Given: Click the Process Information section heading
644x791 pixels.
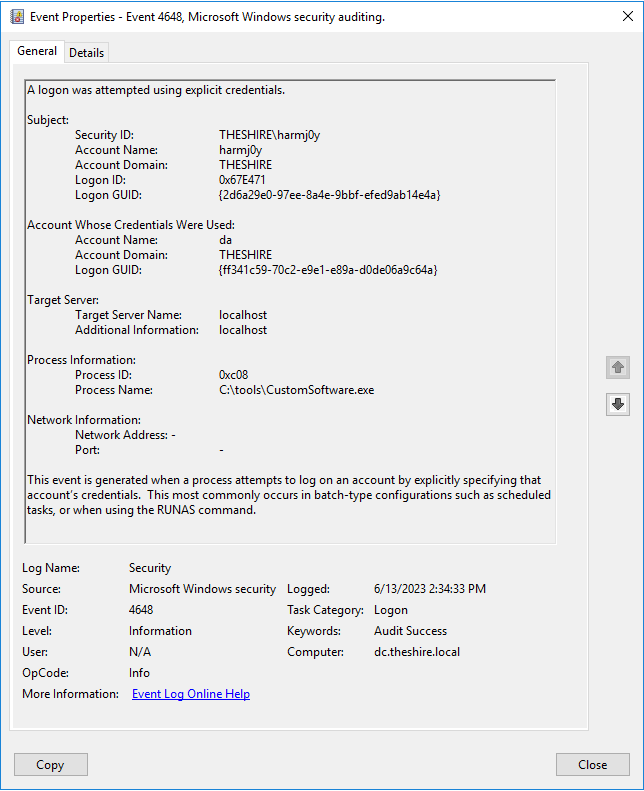Looking at the screenshot, I should tap(81, 360).
